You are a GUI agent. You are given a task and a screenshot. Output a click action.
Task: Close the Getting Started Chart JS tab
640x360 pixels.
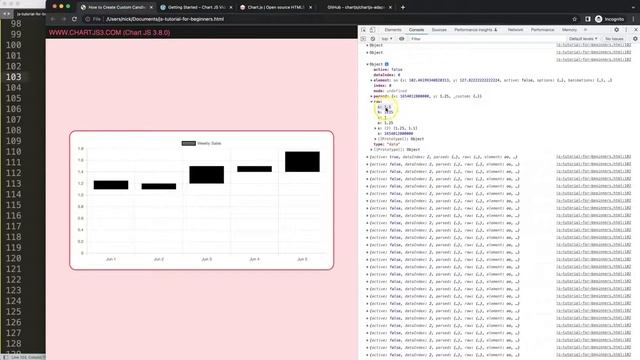point(231,7)
